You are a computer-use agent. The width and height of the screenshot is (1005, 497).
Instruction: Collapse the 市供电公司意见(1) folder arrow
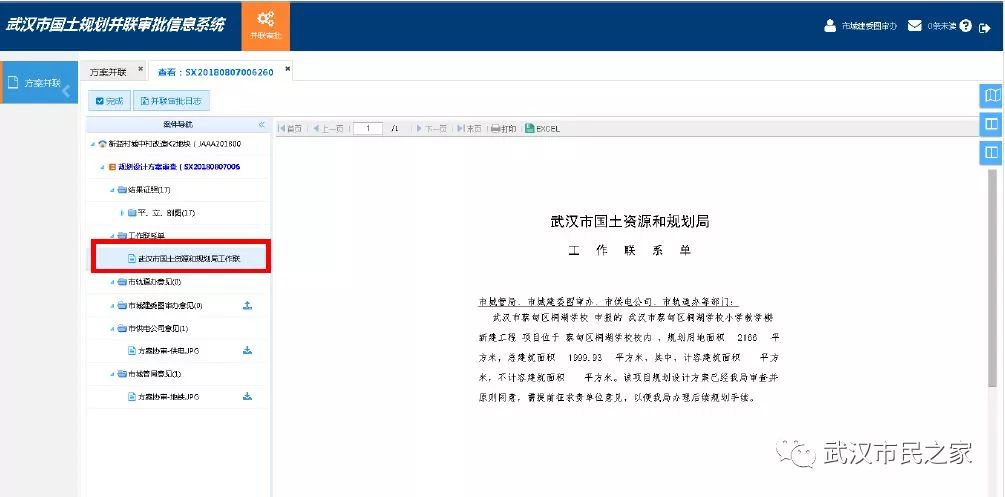112,329
